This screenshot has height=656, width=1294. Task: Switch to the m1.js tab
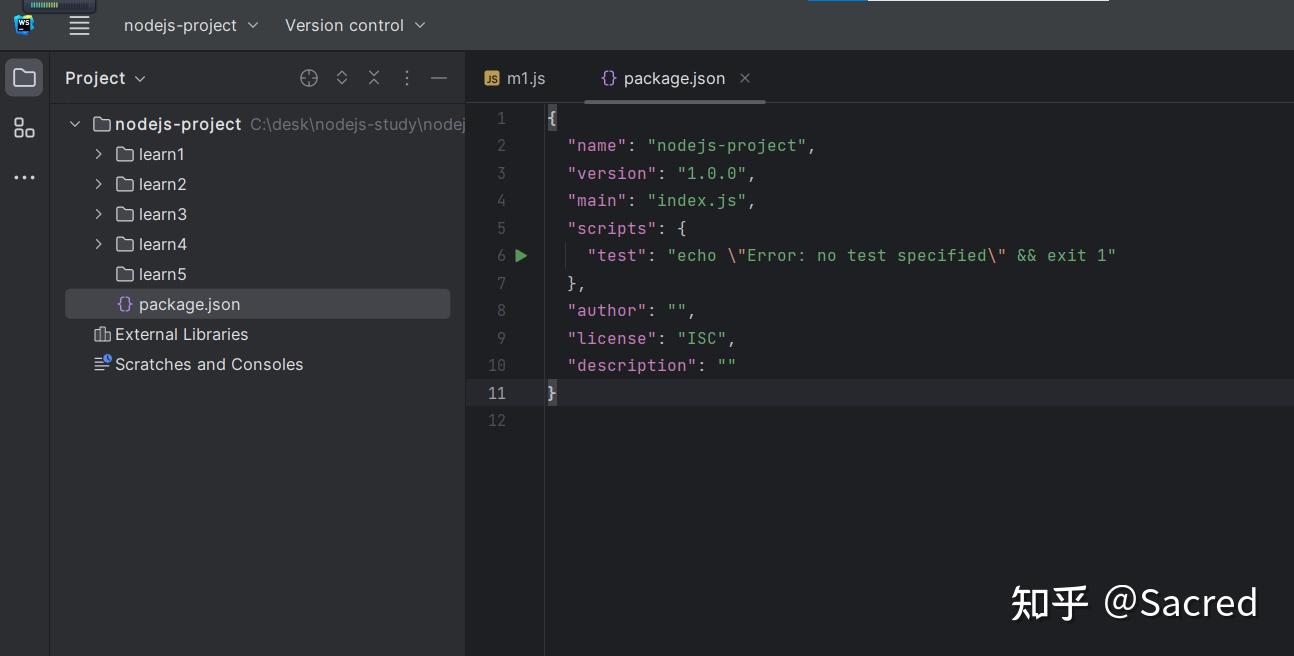pyautogui.click(x=516, y=78)
